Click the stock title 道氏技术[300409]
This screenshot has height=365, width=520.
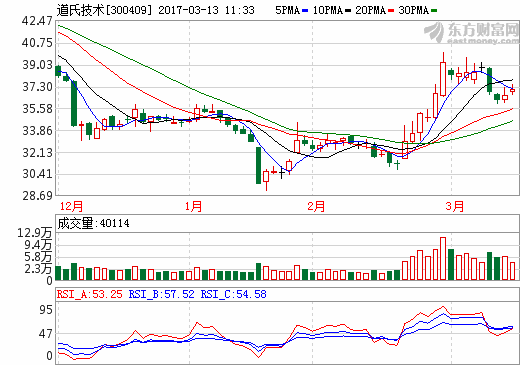coord(104,10)
